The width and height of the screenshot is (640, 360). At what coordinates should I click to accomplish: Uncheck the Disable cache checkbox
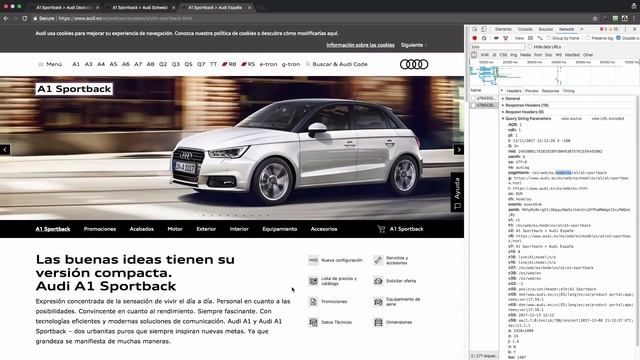click(618, 38)
